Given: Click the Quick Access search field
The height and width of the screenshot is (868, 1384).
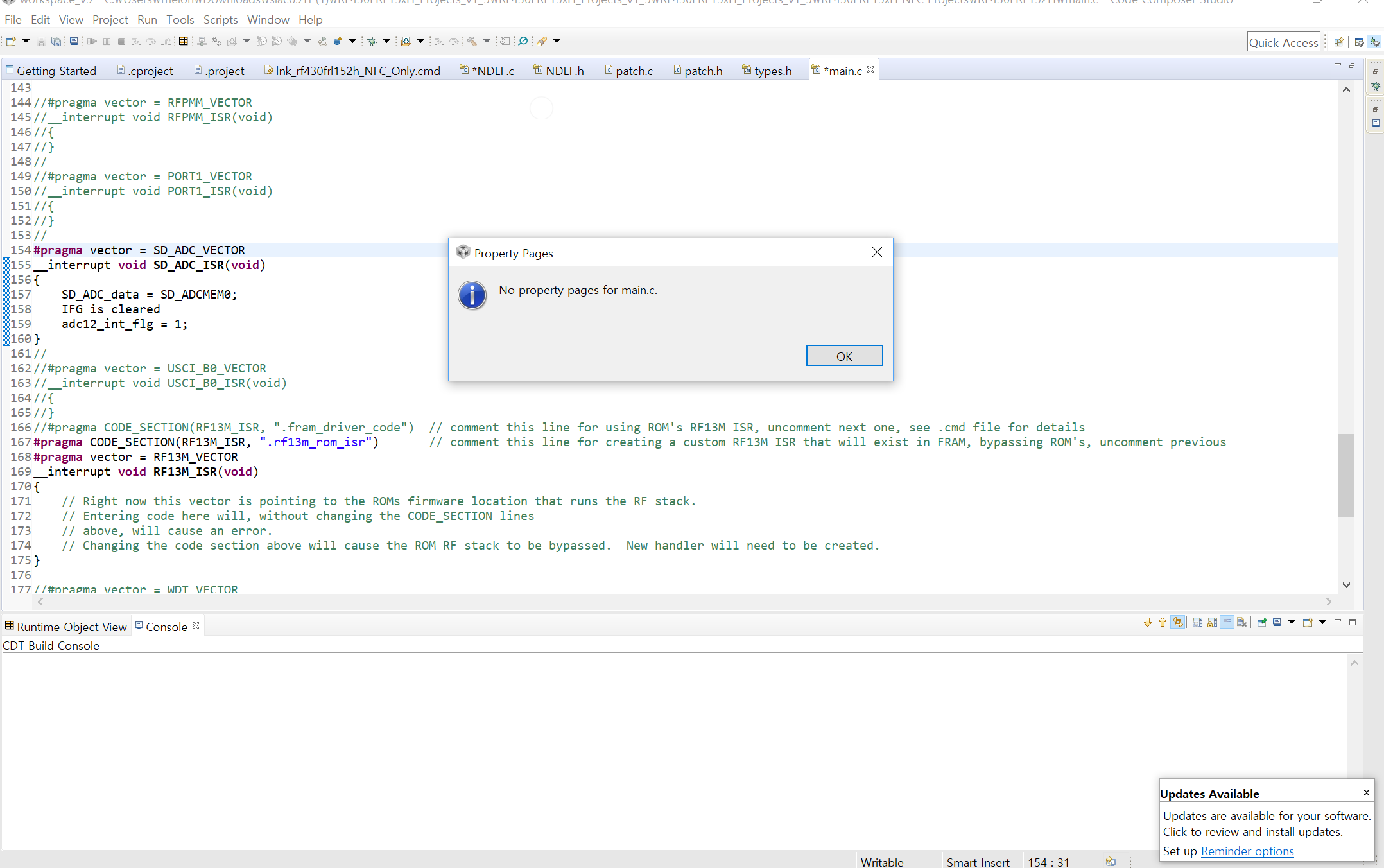Looking at the screenshot, I should point(1284,42).
